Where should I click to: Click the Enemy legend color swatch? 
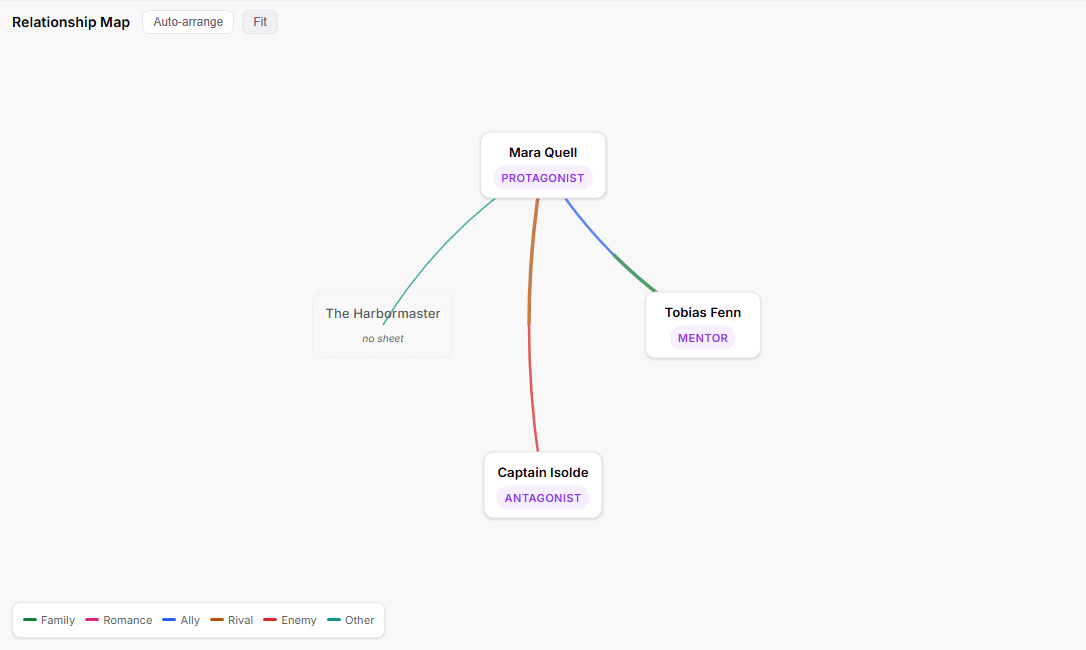click(270, 620)
